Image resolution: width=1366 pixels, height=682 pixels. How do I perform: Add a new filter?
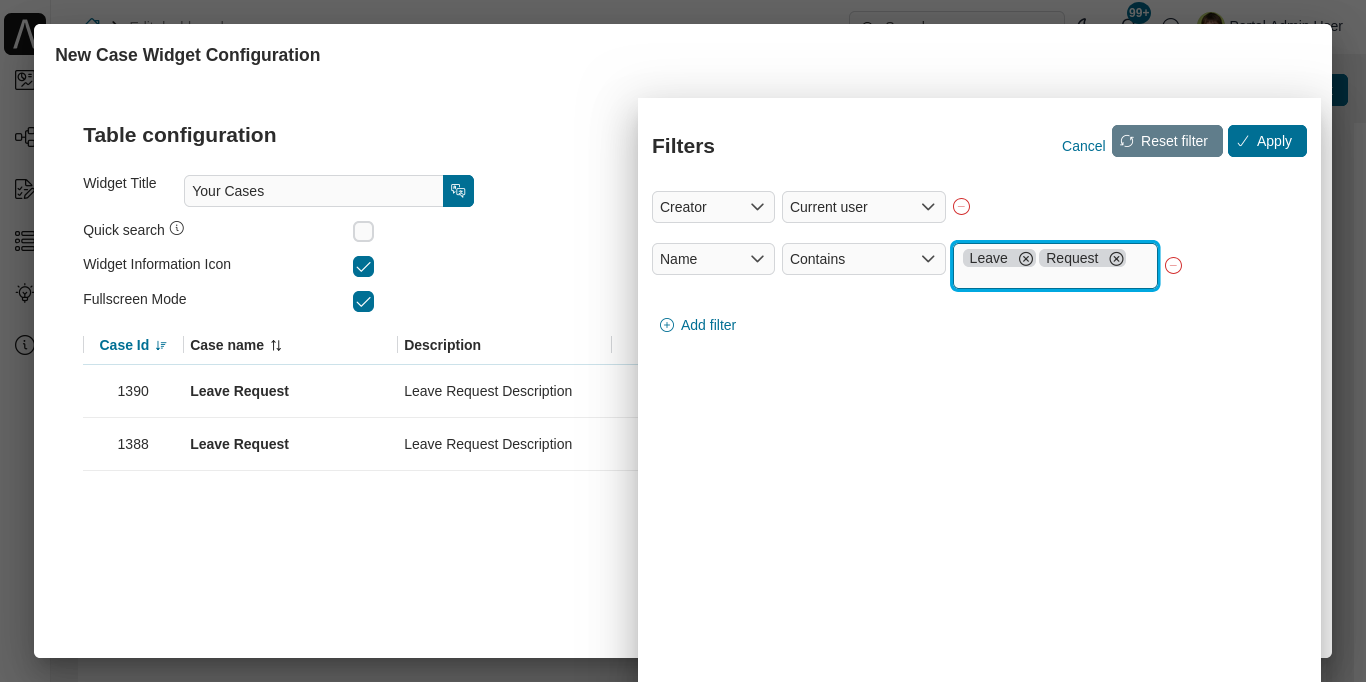698,325
